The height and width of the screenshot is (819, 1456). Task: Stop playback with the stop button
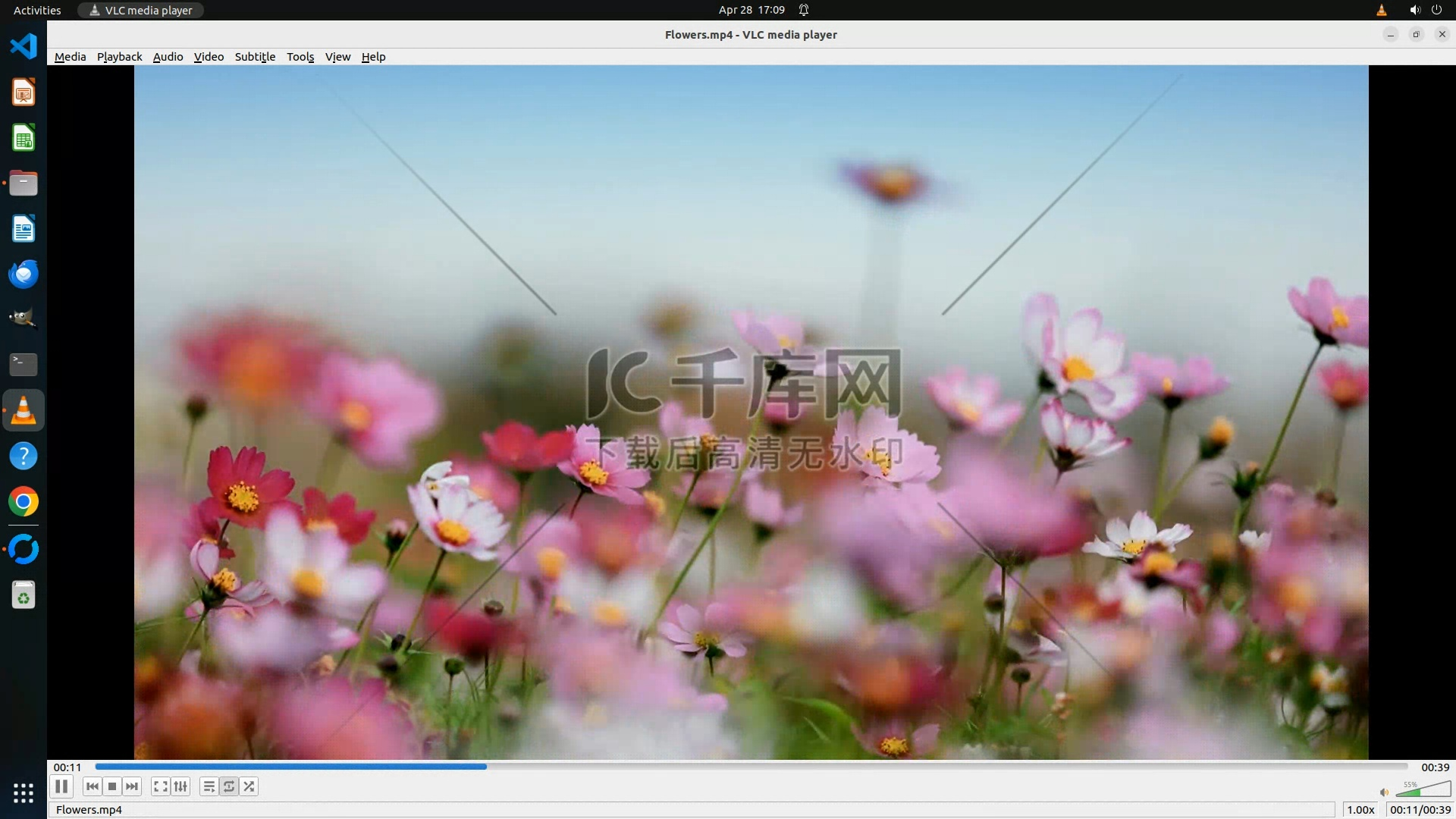pos(112,786)
